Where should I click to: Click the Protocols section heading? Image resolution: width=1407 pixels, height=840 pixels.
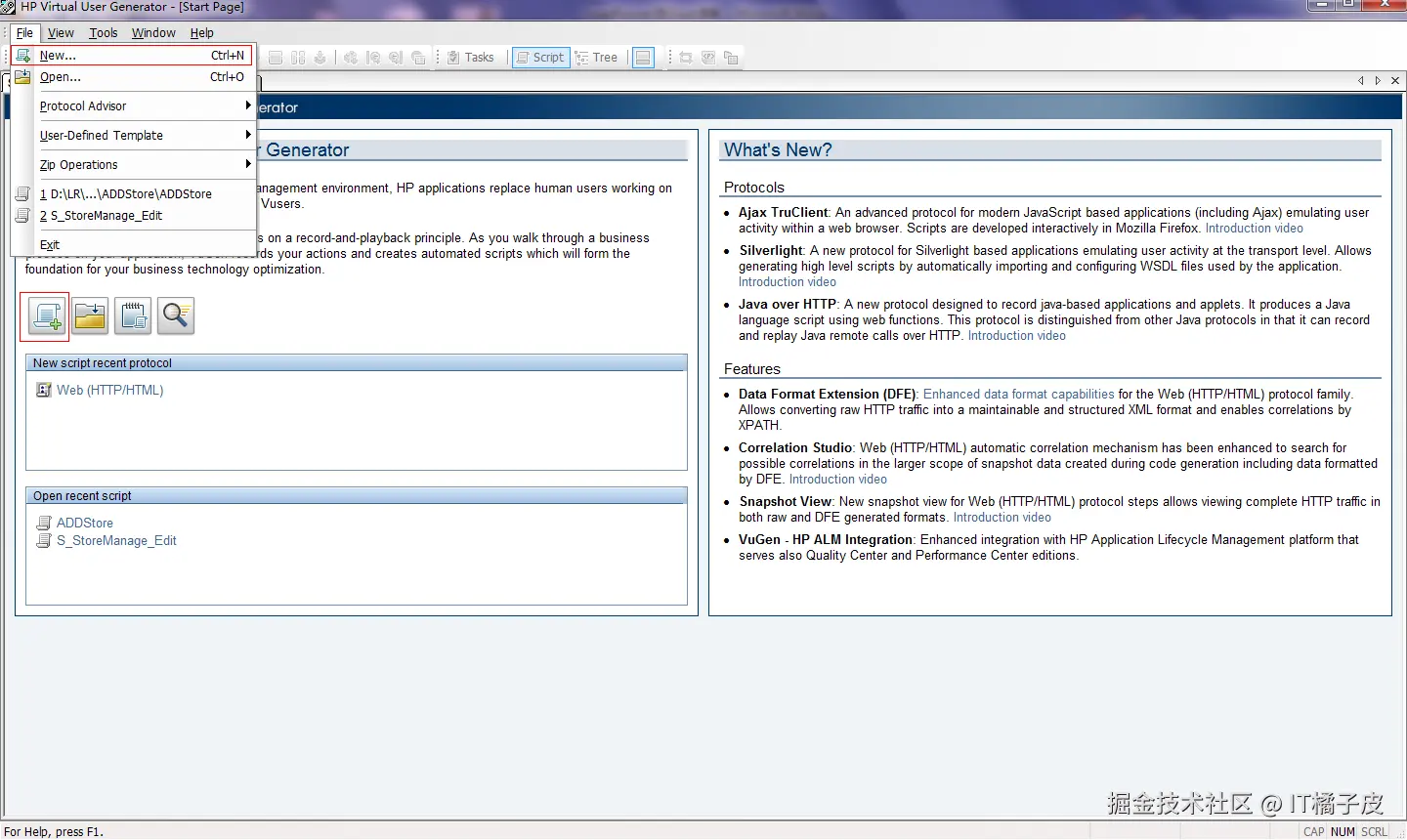coord(753,188)
